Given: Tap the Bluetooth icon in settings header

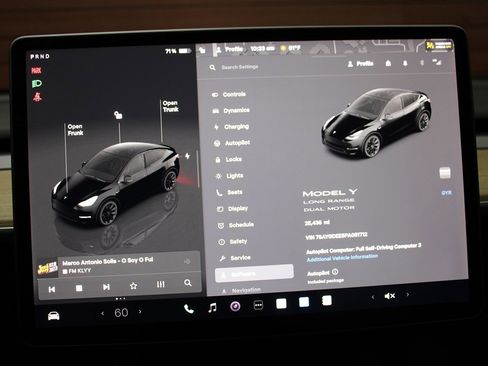Looking at the screenshot, I should [422, 63].
